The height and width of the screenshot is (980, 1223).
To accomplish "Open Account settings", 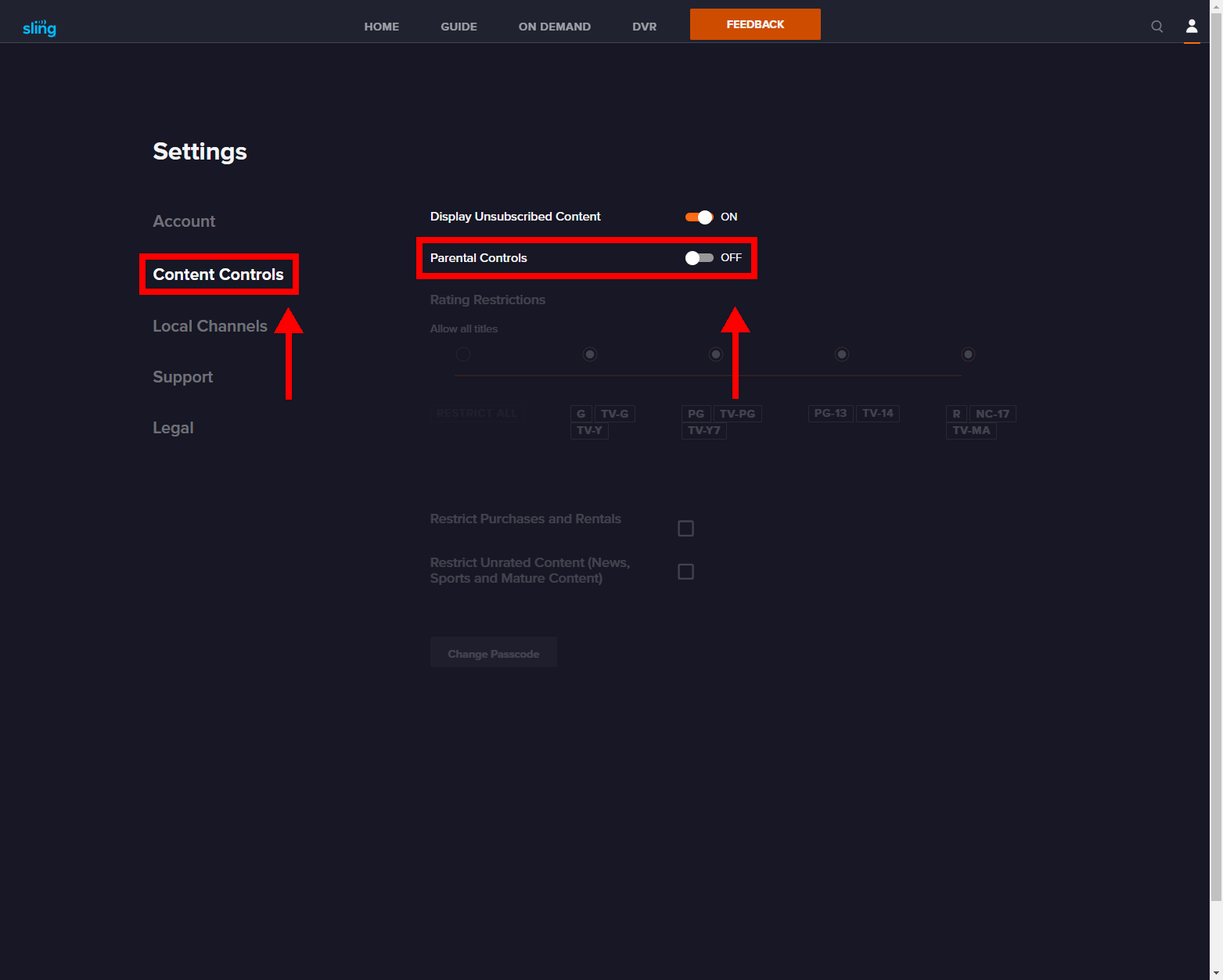I will pos(184,221).
